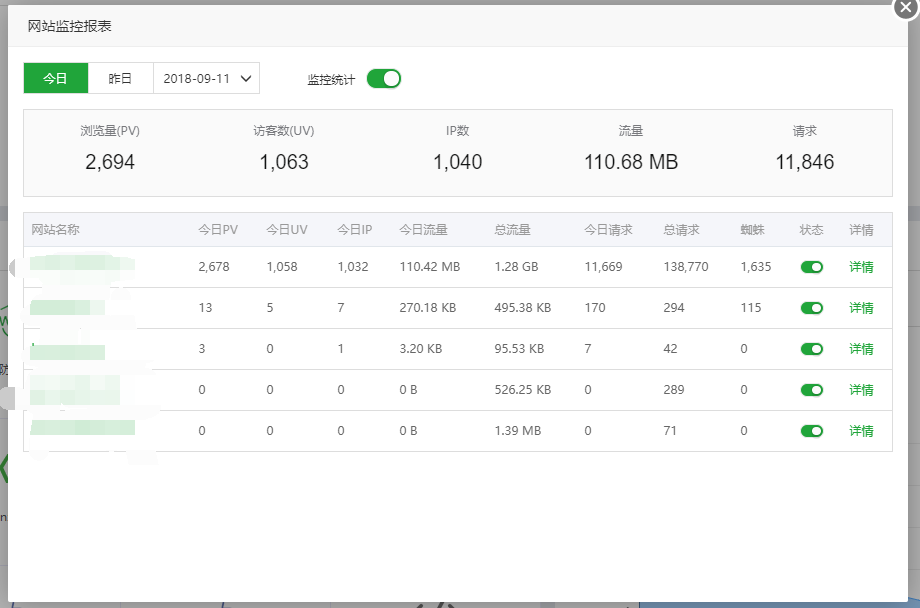Click the 1,635 spider count cell
The width and height of the screenshot is (920, 608).
(x=756, y=267)
